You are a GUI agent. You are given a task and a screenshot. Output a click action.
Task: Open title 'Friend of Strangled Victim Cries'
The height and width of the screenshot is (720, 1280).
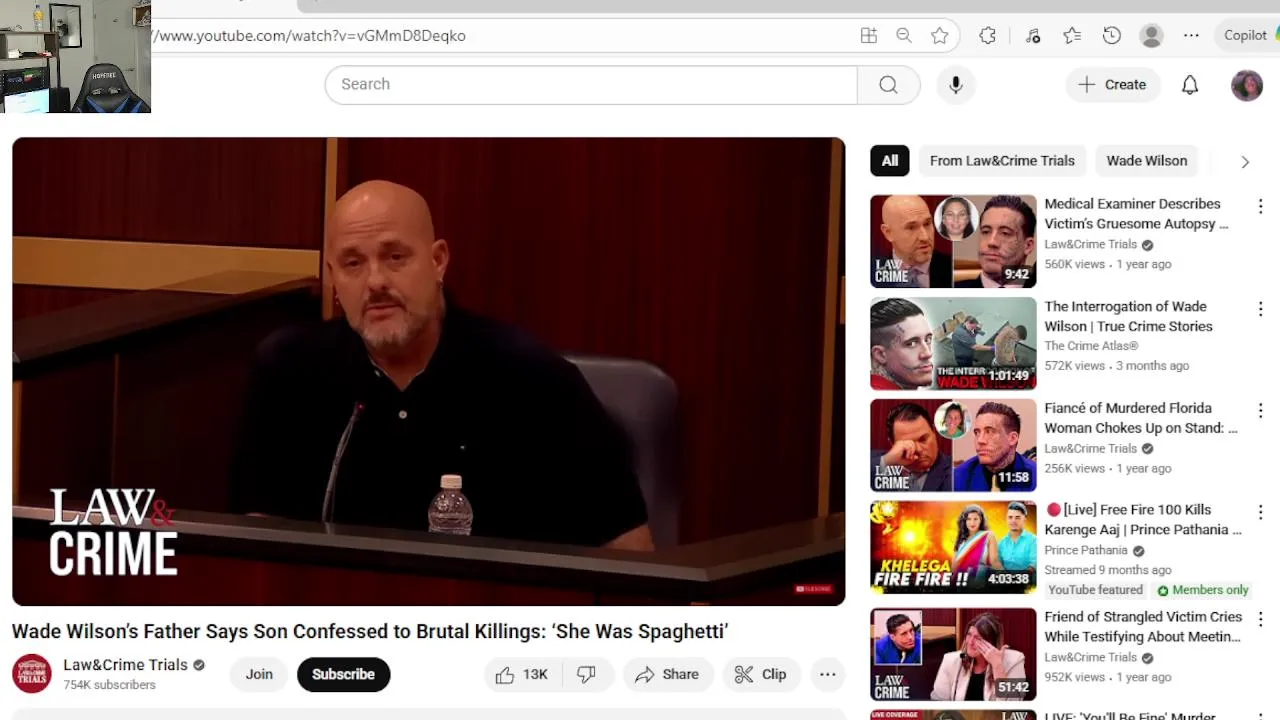[x=1143, y=627]
